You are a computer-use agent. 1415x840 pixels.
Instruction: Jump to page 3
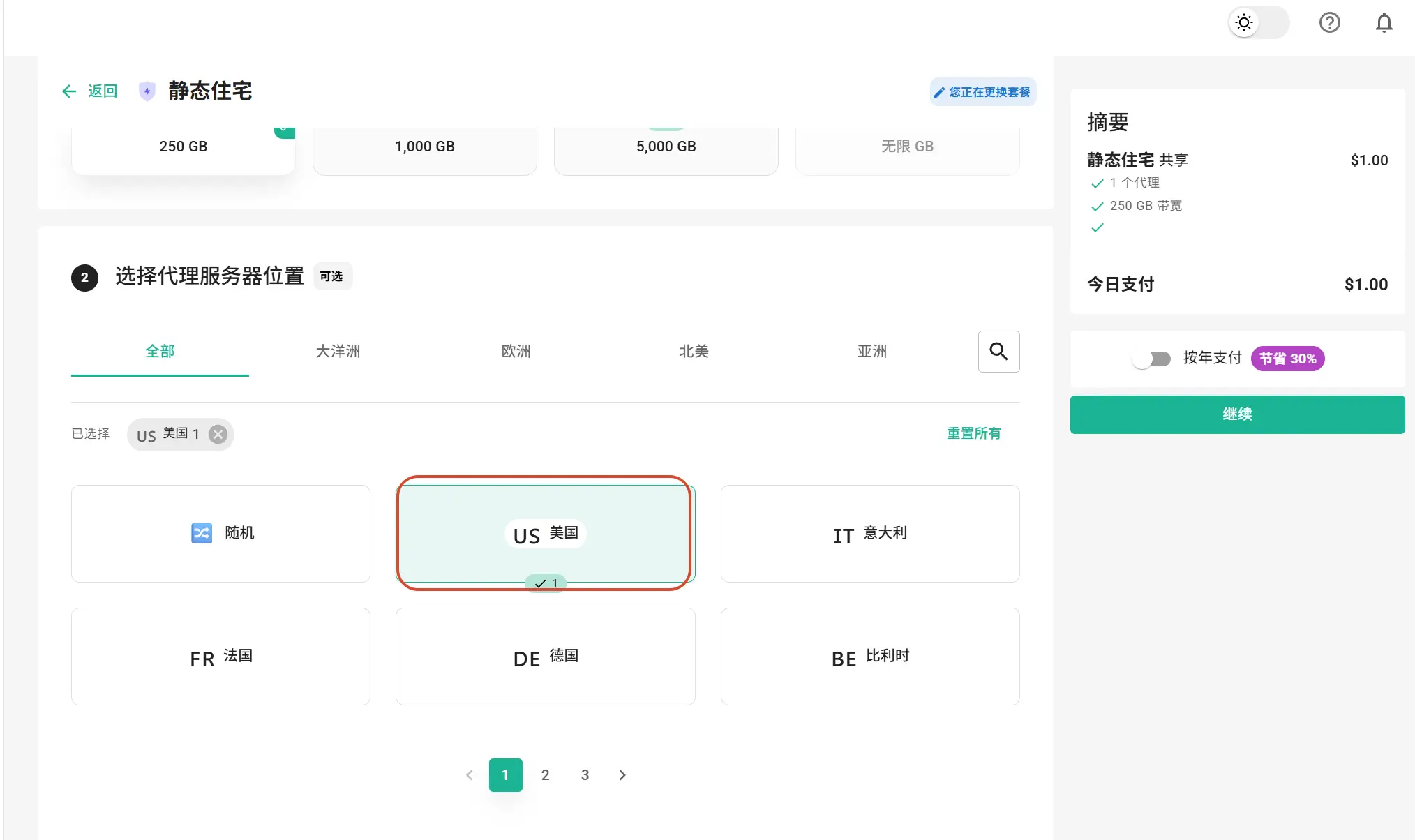pyautogui.click(x=585, y=775)
